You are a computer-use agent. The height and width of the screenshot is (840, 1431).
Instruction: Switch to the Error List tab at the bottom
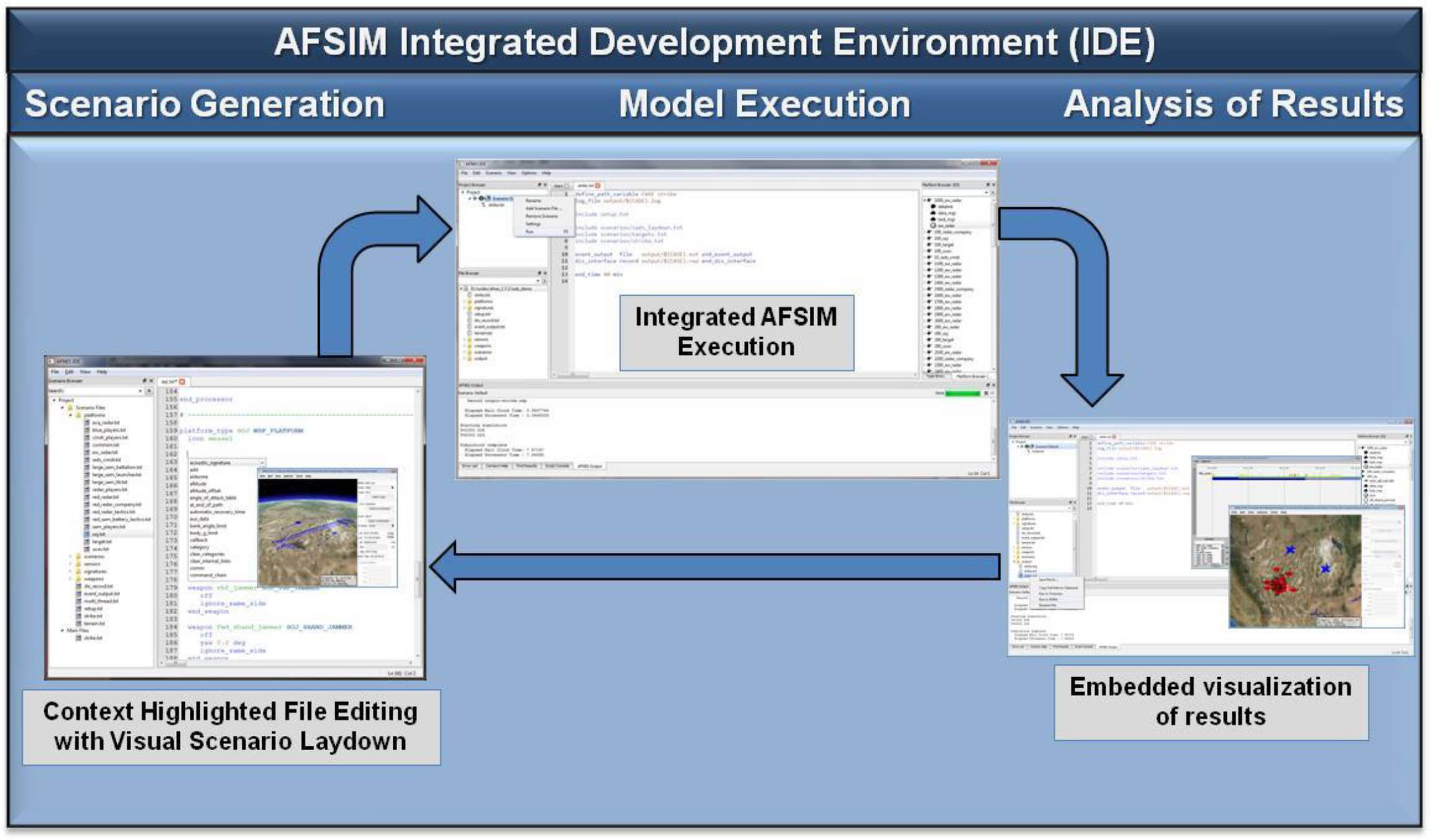pyautogui.click(x=470, y=466)
